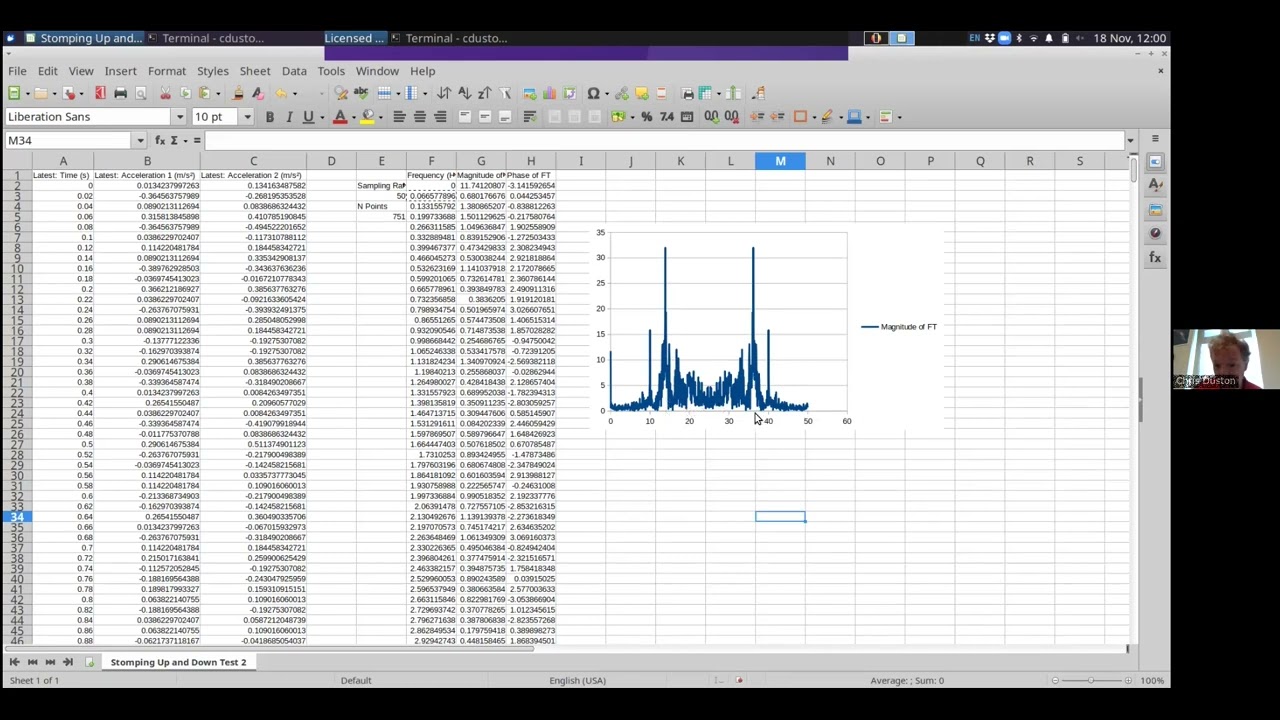This screenshot has width=1280, height=720.
Task: Open the Sheet menu
Action: (255, 71)
